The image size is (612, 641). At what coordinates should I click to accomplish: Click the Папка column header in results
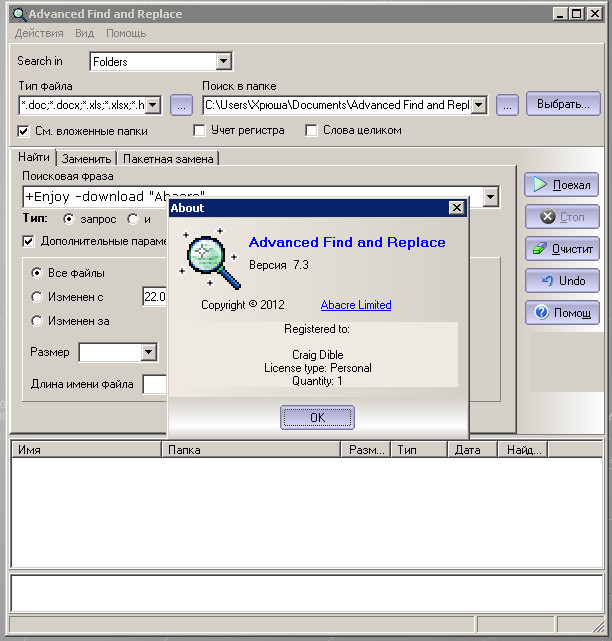(x=250, y=450)
